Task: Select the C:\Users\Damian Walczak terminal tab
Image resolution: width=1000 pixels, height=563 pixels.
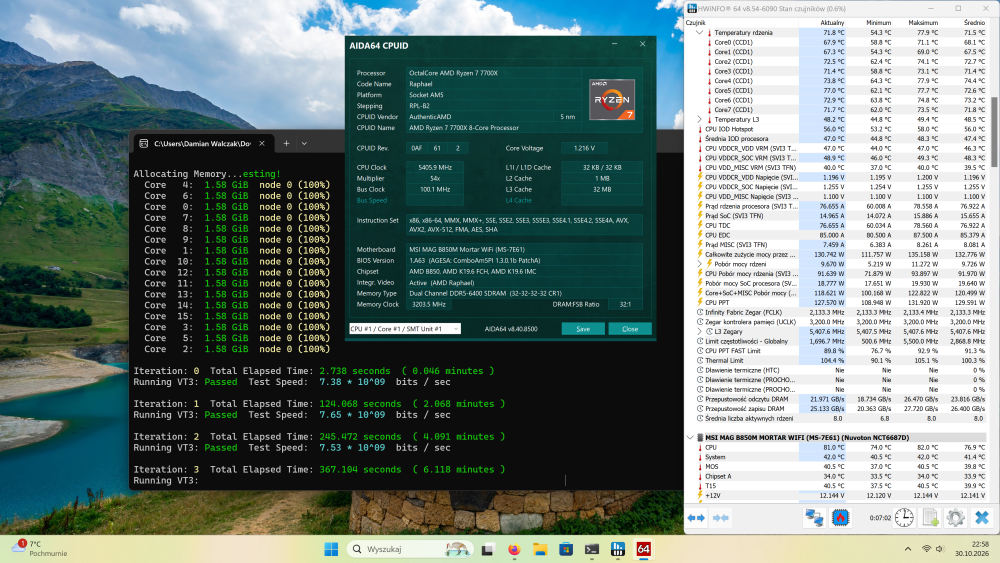Action: (203, 143)
